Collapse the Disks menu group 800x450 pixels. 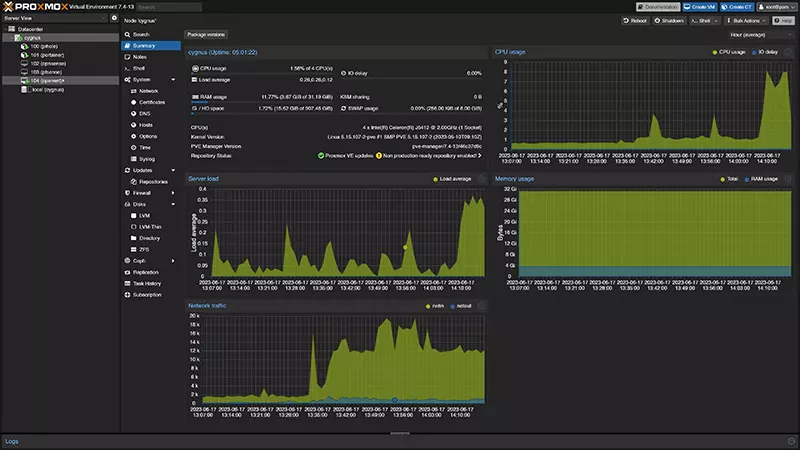(173, 204)
